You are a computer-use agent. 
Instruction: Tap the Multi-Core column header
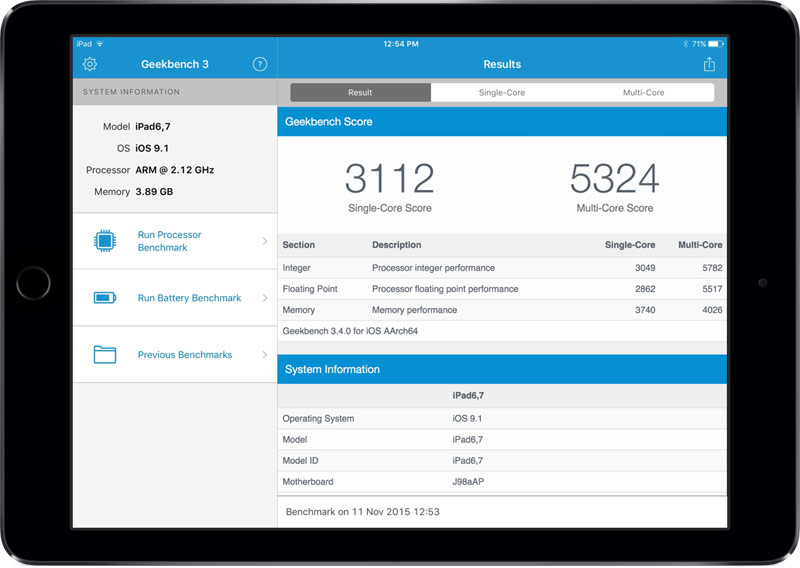(700, 244)
